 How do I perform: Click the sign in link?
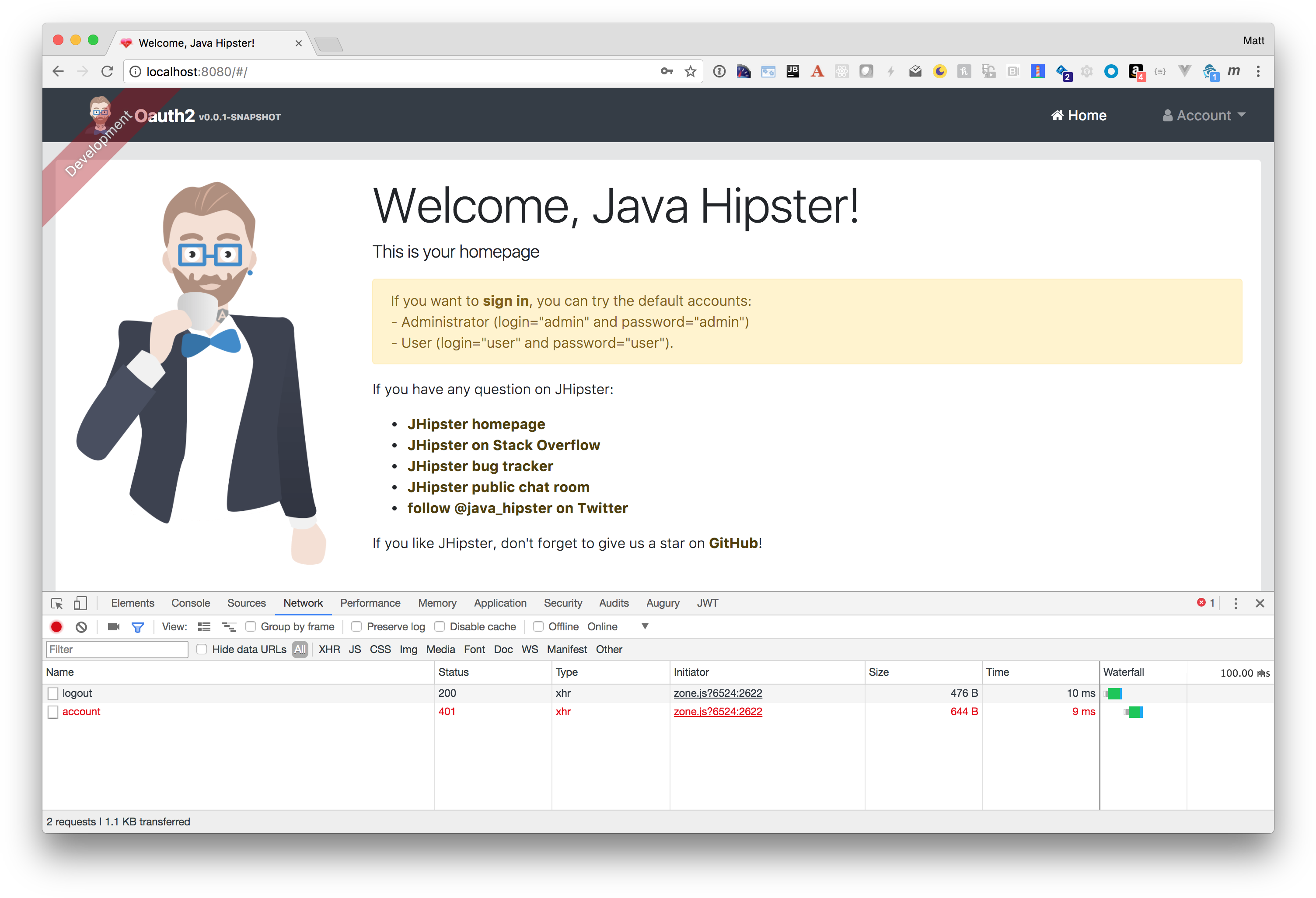(x=505, y=300)
